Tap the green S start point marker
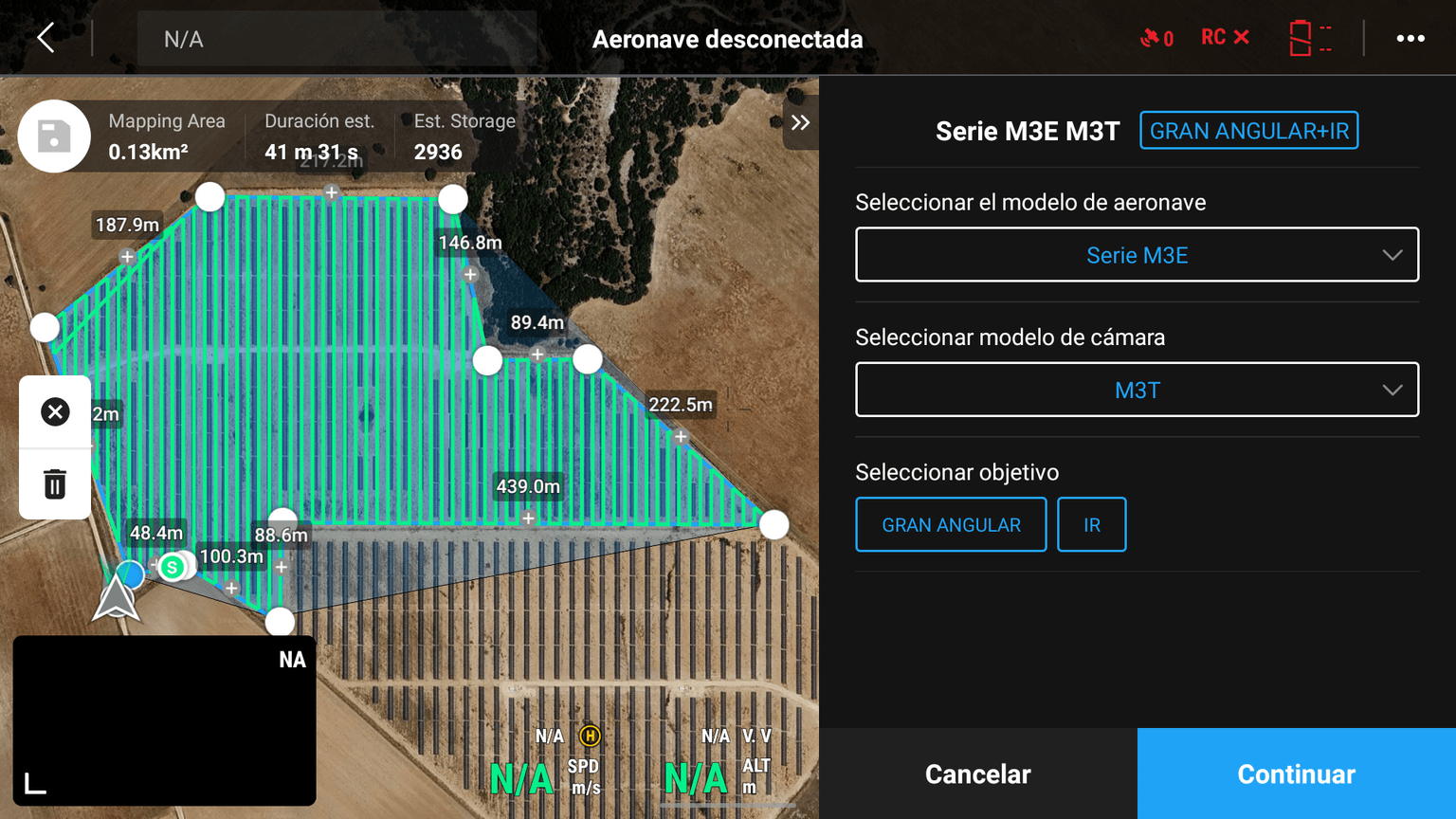This screenshot has width=1456, height=819. coord(173,567)
